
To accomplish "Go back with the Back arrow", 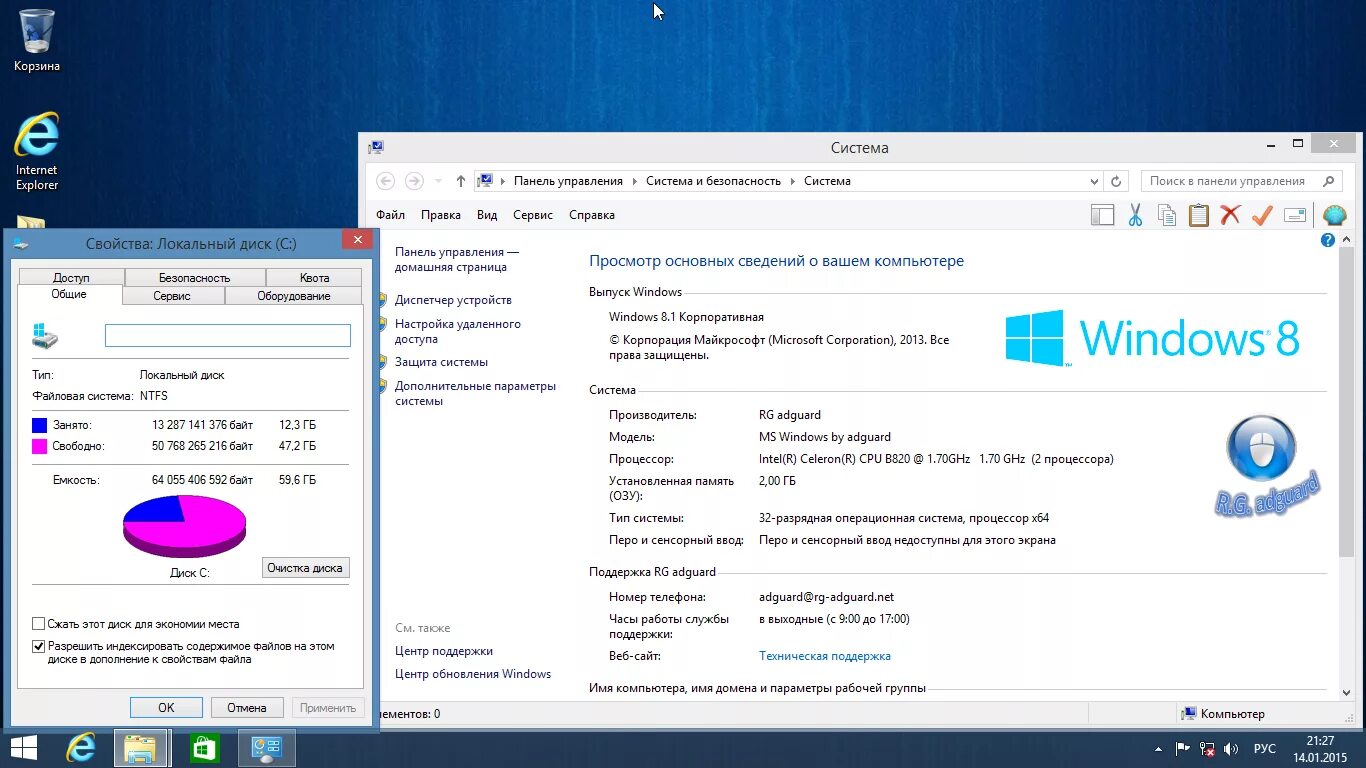I will click(x=386, y=181).
